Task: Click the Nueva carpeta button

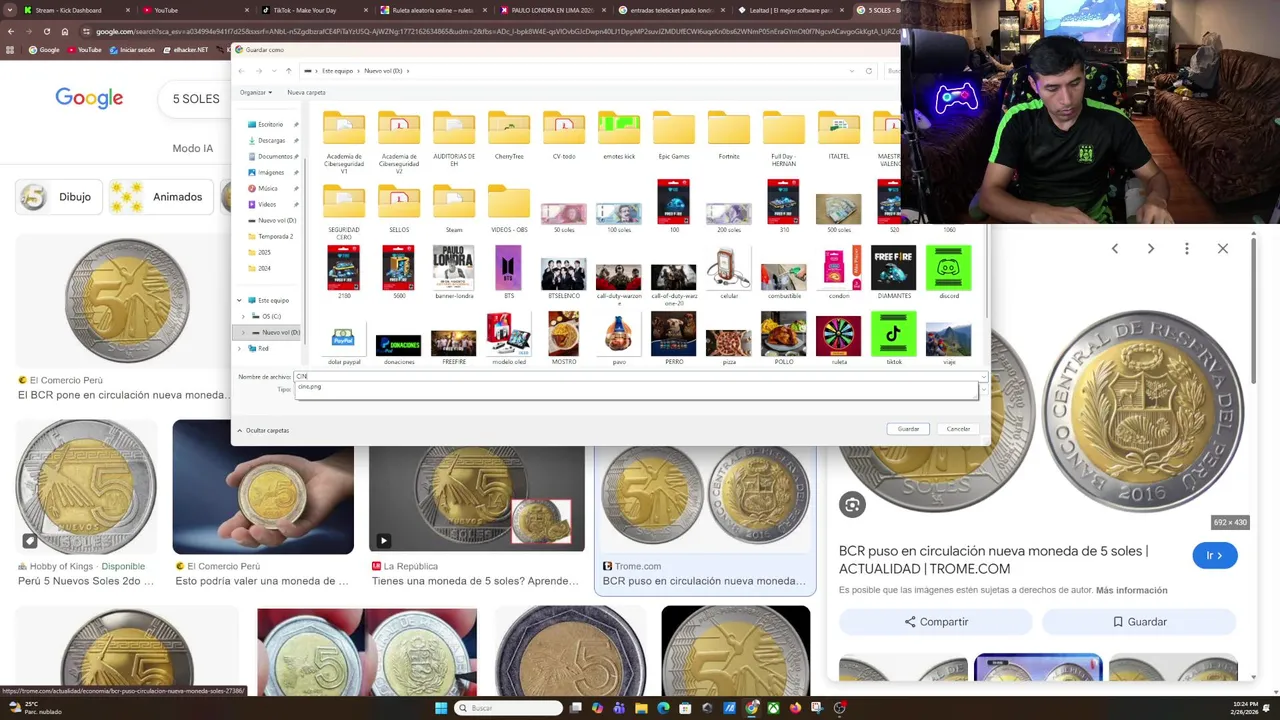Action: pyautogui.click(x=306, y=92)
